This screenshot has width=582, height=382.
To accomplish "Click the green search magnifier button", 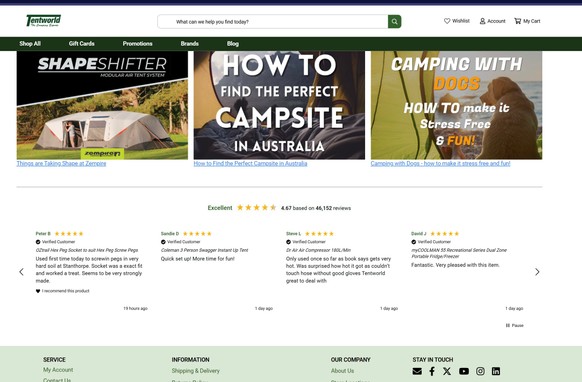I will (395, 22).
